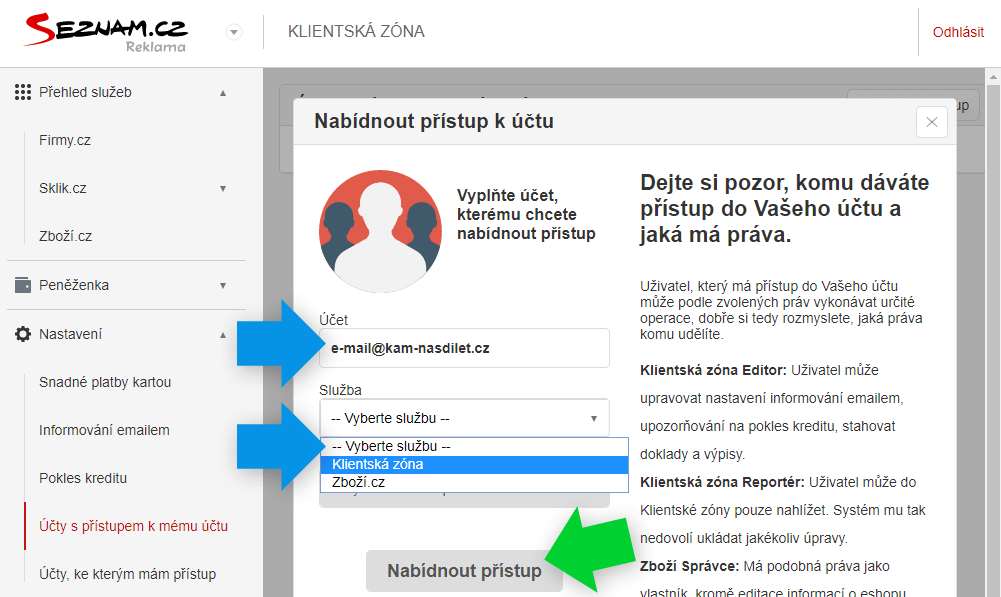
Task: Open Účty, ke kterým mám přístup
Action: 127,573
